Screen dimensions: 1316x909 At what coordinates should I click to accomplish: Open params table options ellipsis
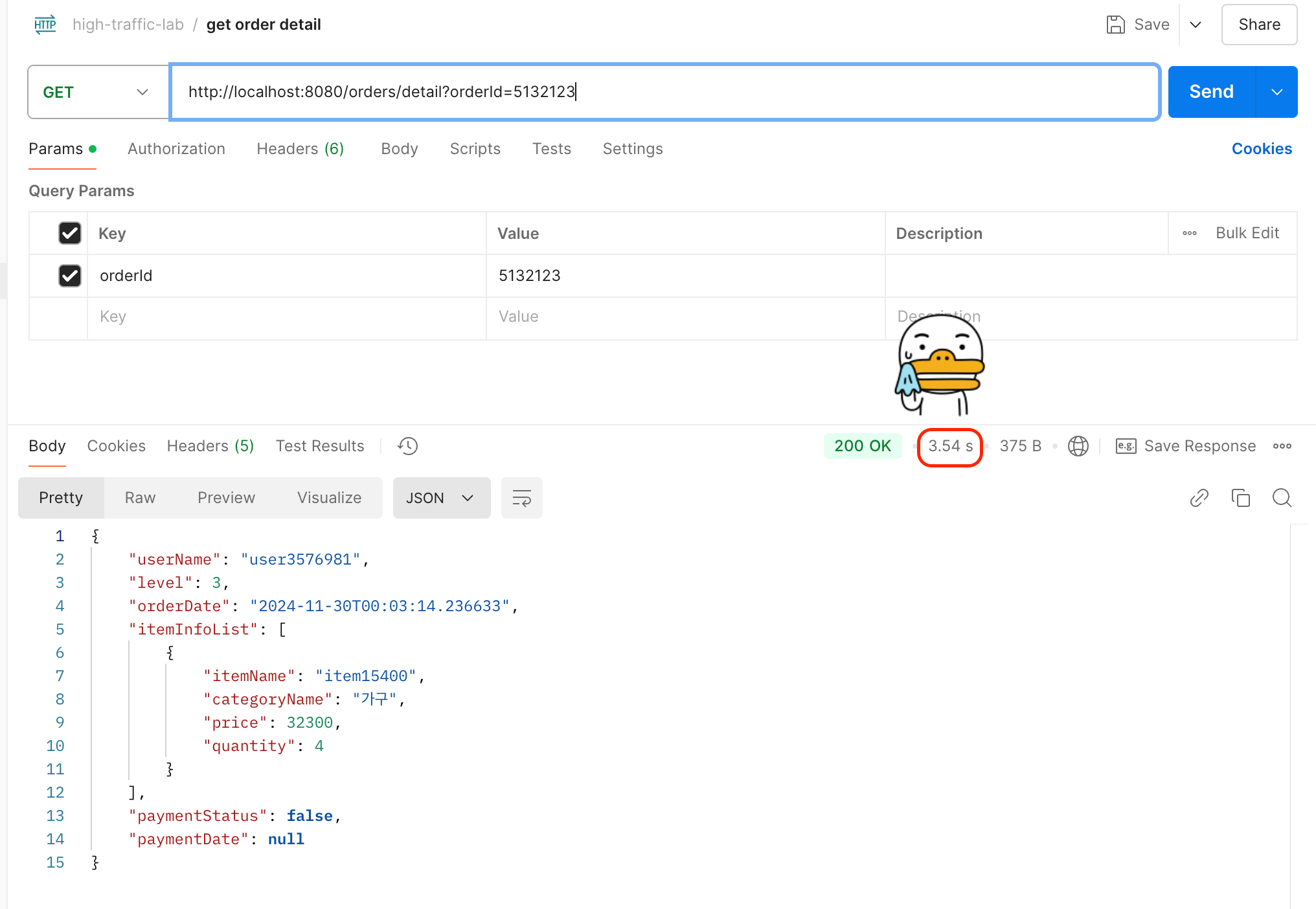[1189, 233]
